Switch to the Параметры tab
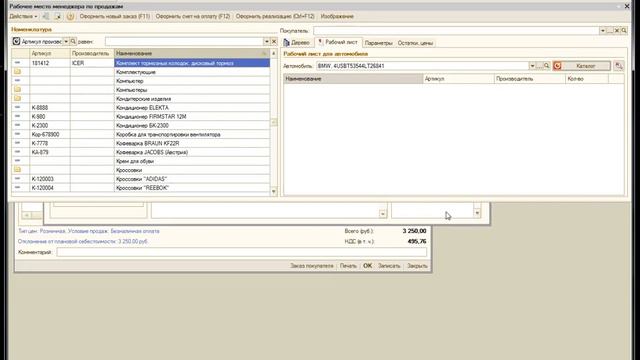The height and width of the screenshot is (360, 640). (x=378, y=43)
